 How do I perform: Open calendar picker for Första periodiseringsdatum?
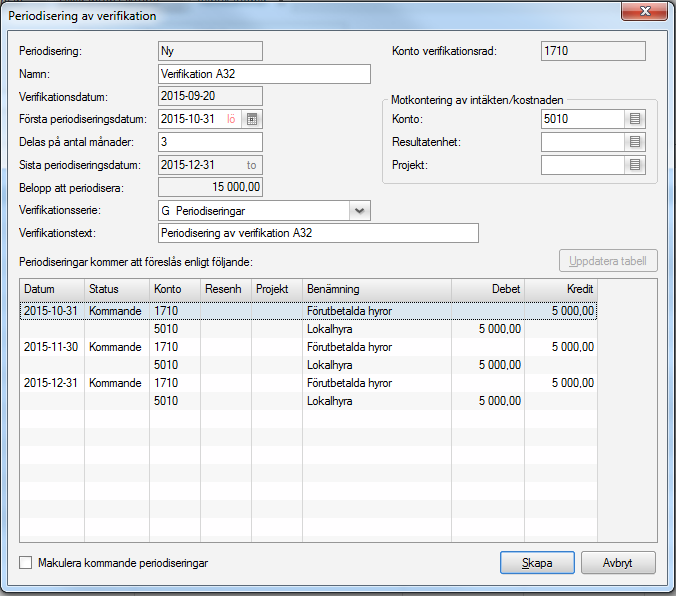[252, 119]
